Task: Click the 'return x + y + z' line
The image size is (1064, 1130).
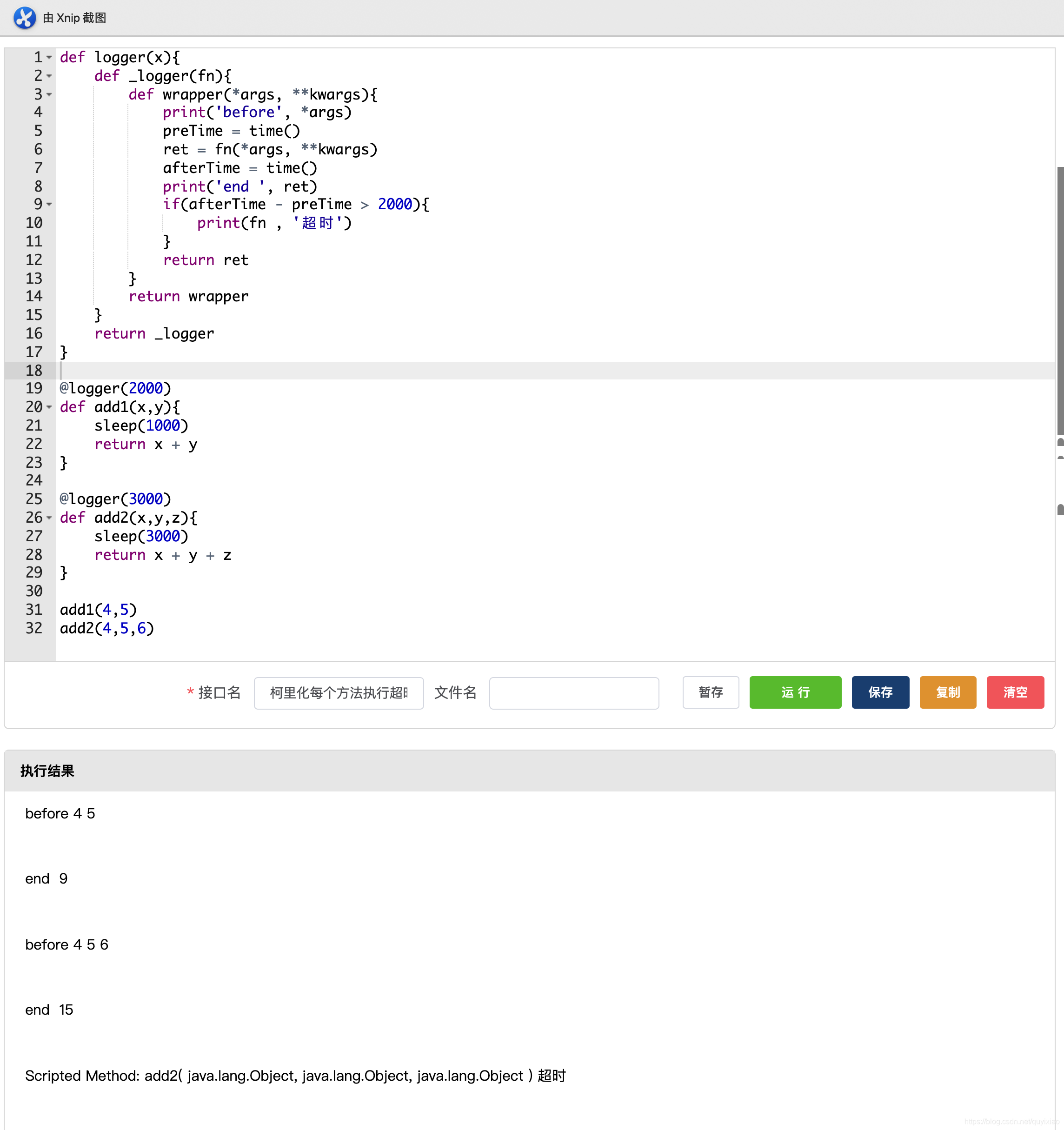Action: pos(163,555)
